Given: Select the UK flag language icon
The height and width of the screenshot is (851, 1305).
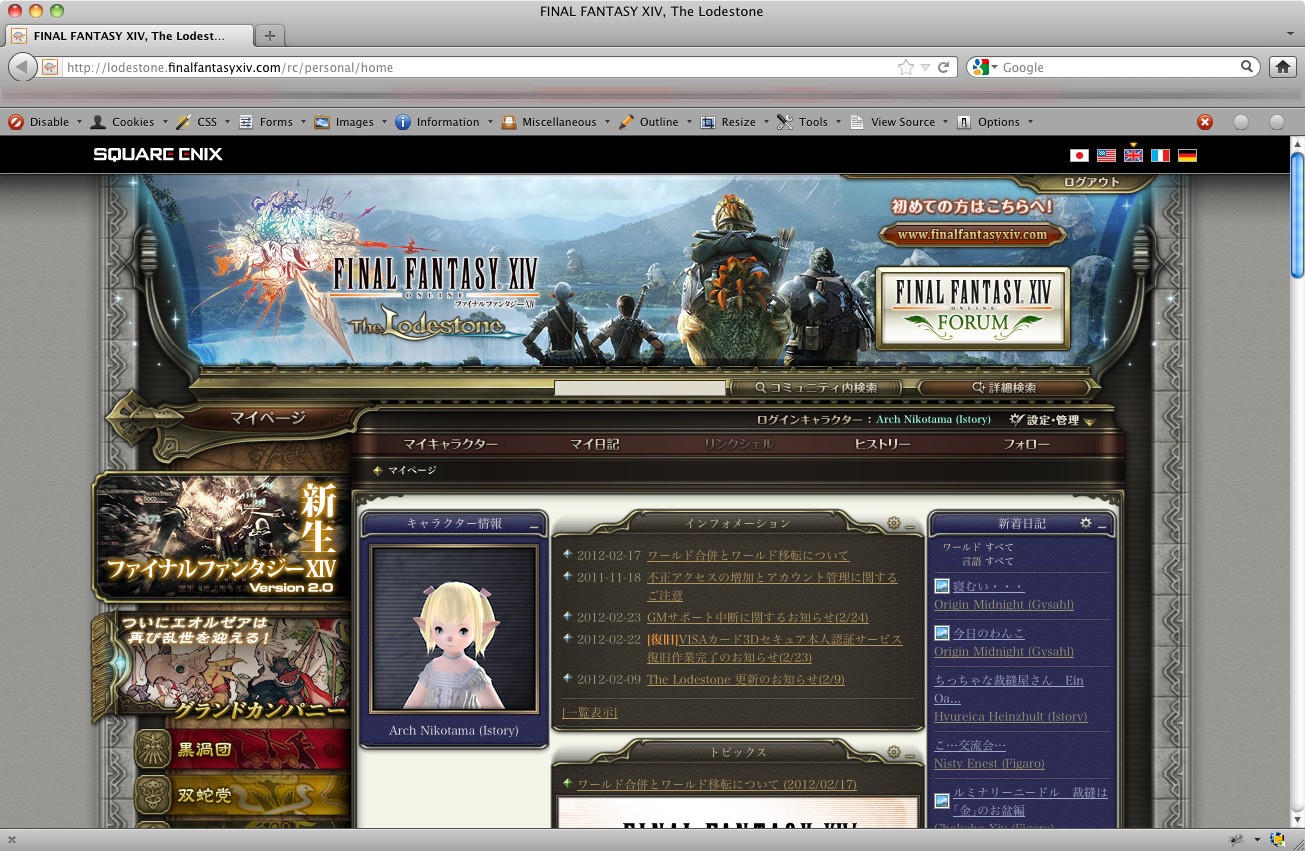Looking at the screenshot, I should (1133, 155).
